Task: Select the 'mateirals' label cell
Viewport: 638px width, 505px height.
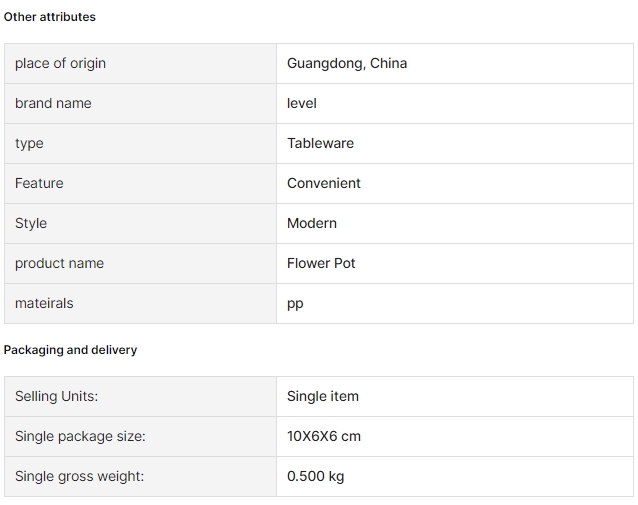Action: click(140, 304)
